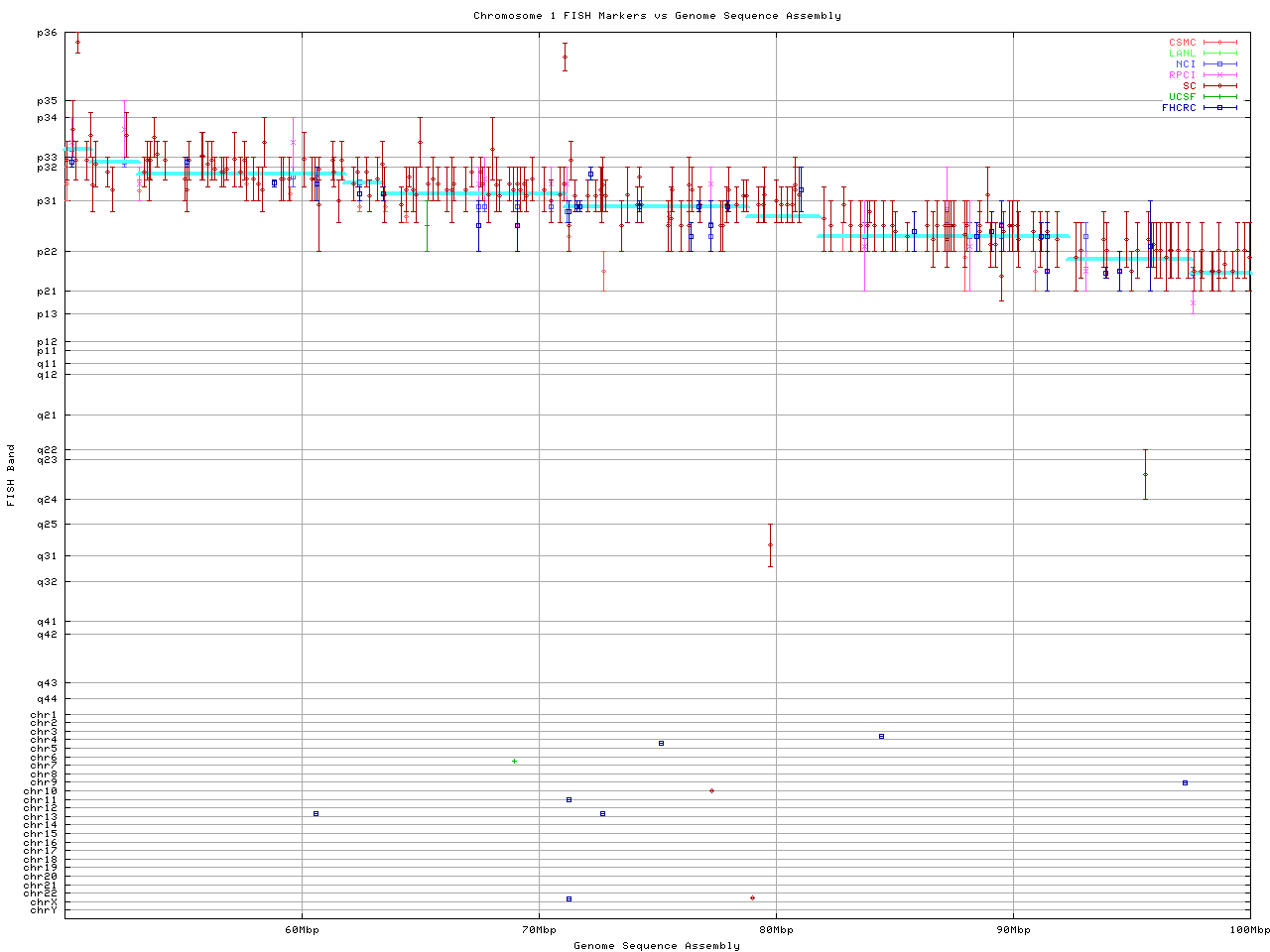Click the red diamond on the chr10 row
The height and width of the screenshot is (952, 1270).
[x=711, y=790]
